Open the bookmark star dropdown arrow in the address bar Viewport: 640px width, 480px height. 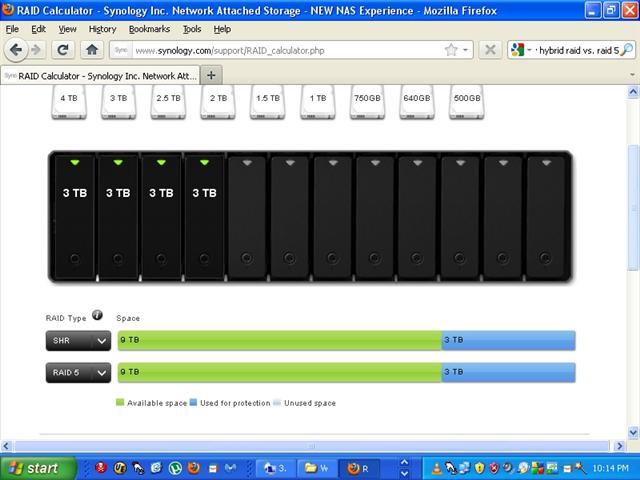[x=465, y=50]
